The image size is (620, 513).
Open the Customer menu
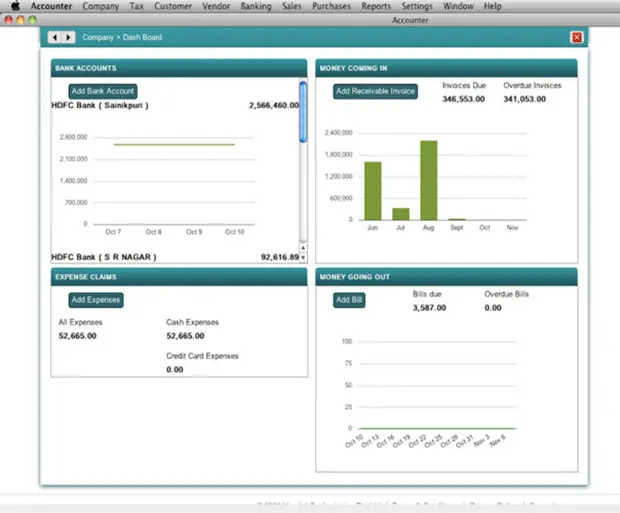[x=173, y=6]
